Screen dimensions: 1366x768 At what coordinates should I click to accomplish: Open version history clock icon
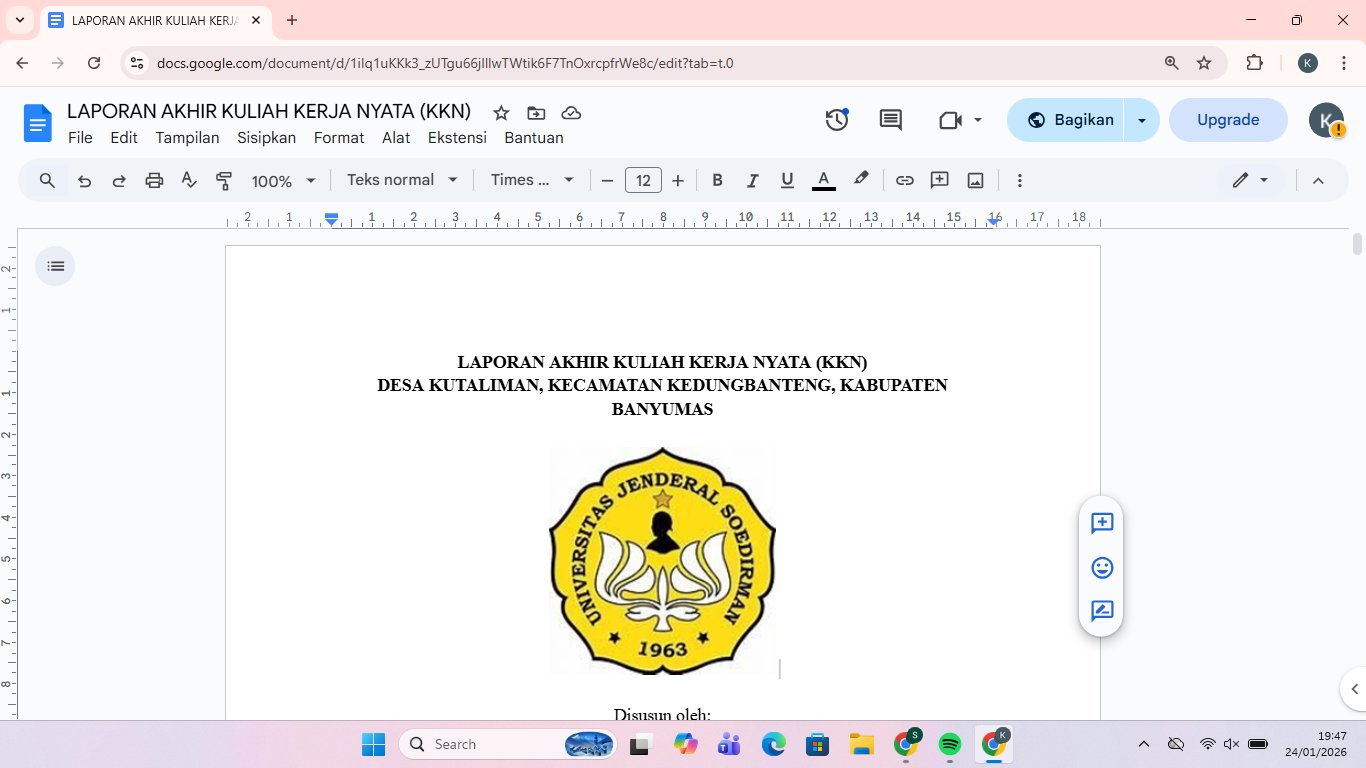tap(837, 120)
